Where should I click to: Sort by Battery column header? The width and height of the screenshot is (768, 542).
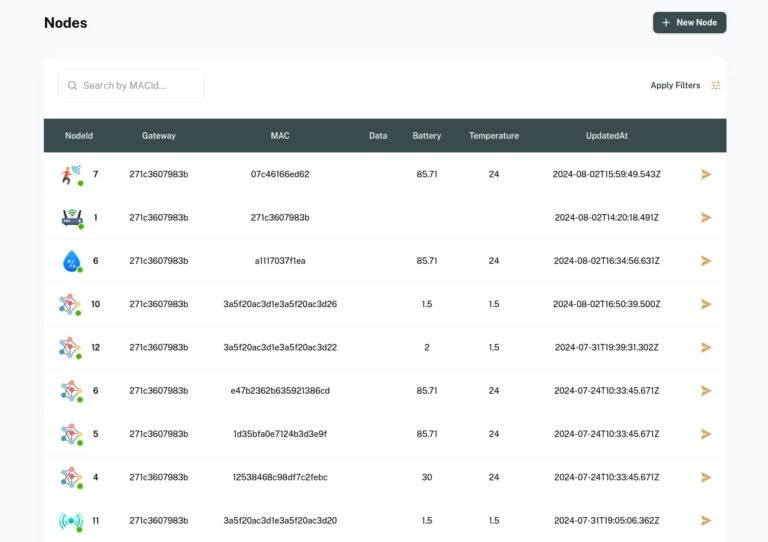coord(427,136)
